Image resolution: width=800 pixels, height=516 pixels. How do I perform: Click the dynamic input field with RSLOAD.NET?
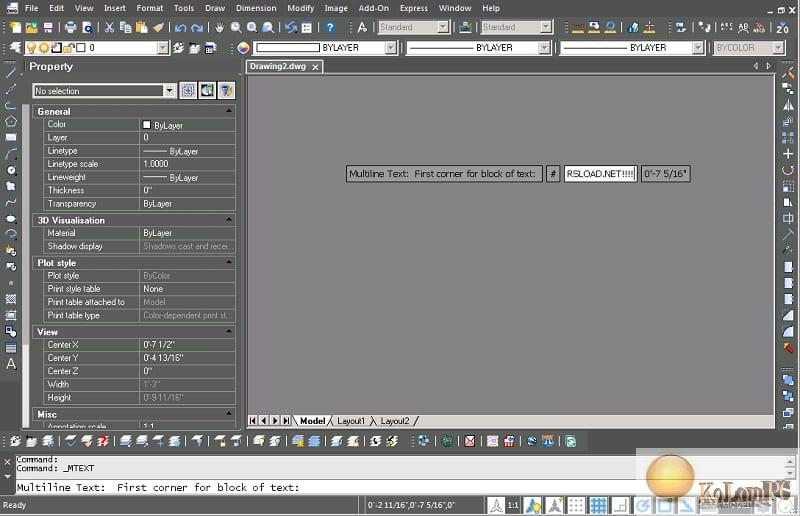pyautogui.click(x=600, y=174)
